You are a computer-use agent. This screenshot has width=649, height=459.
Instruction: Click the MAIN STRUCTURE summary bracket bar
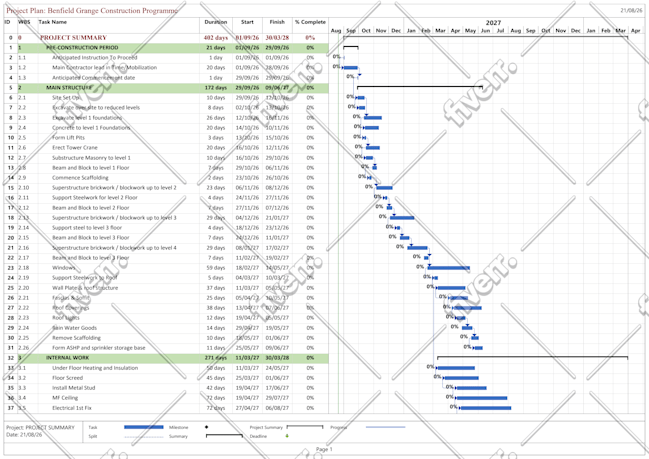click(420, 87)
